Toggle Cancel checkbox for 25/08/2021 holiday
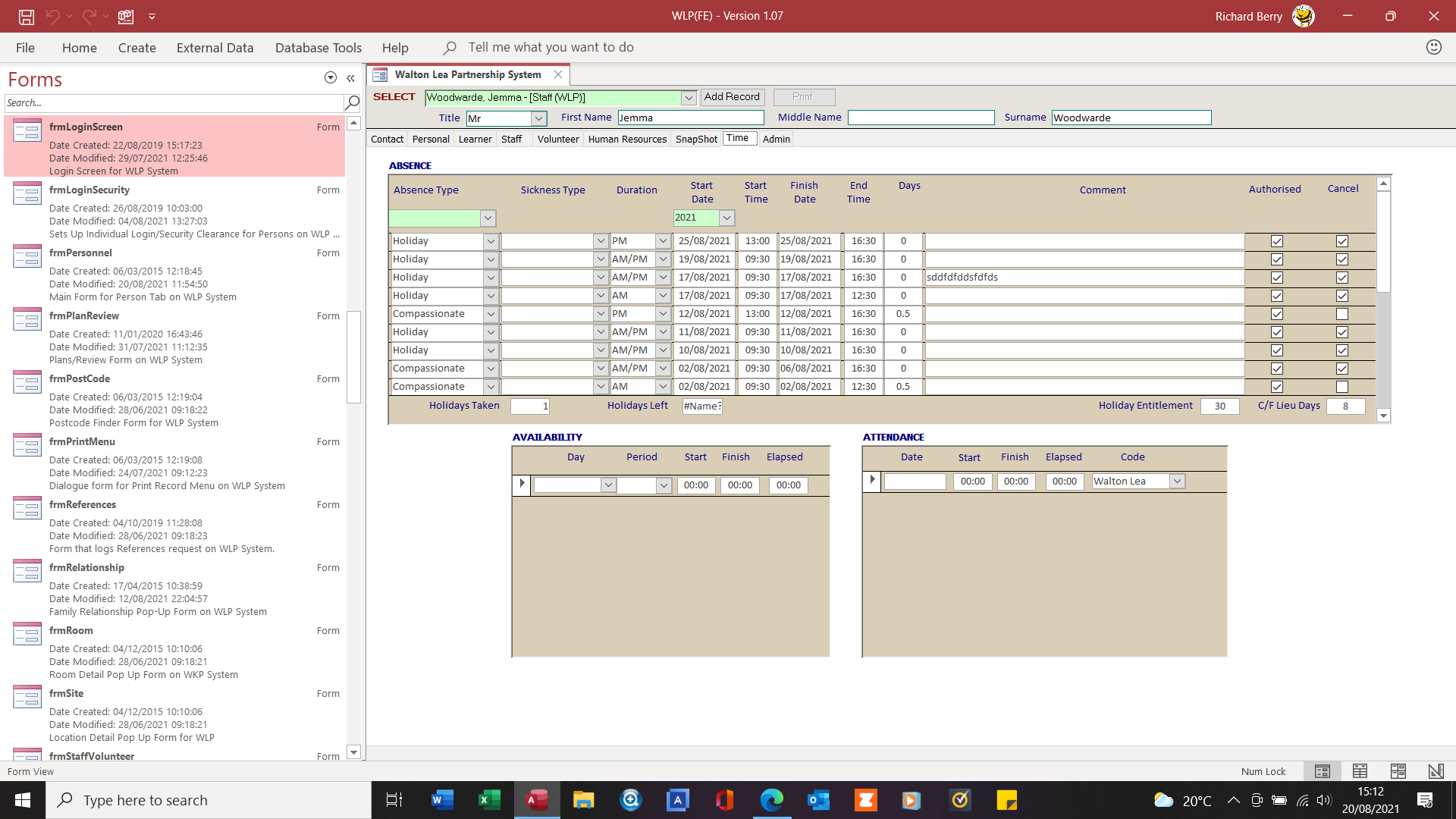This screenshot has width=1456, height=819. pos(1342,241)
